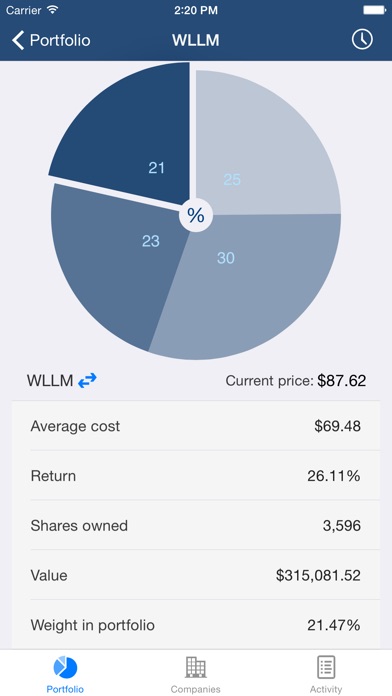This screenshot has width=392, height=696.
Task: Tap the Companies tab label
Action: (x=196, y=689)
